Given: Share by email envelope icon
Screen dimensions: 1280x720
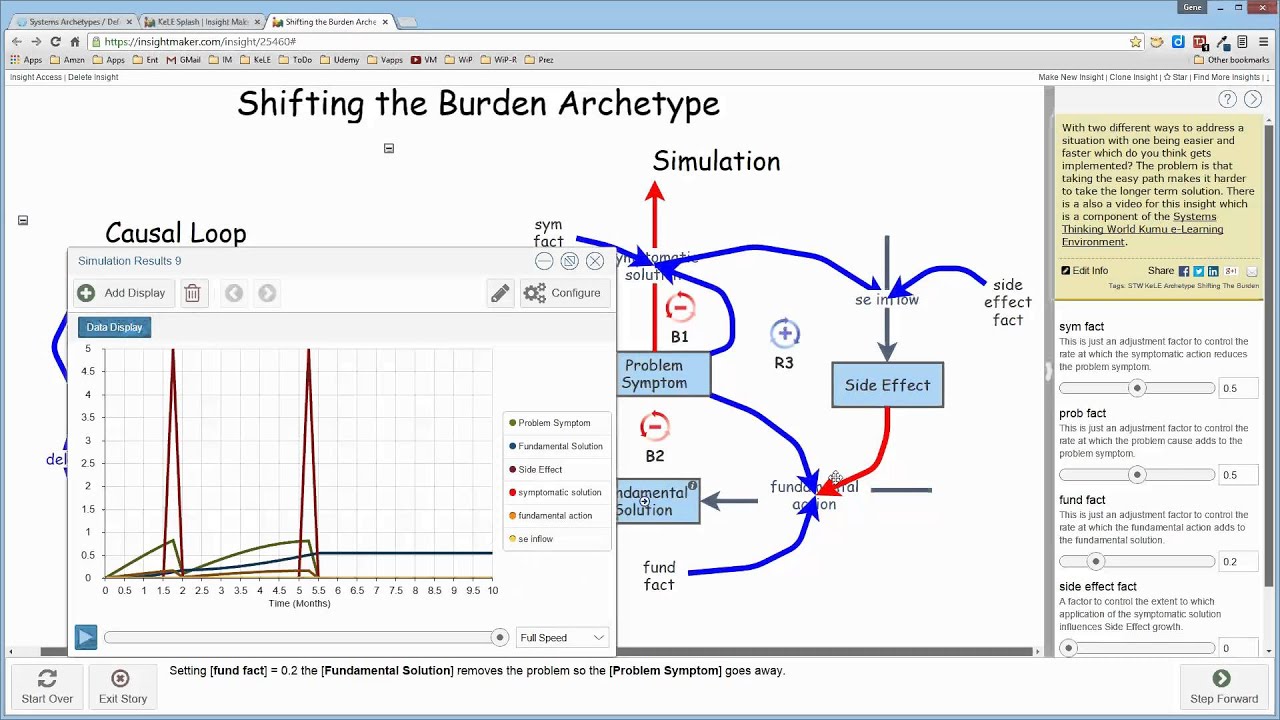Looking at the screenshot, I should point(1252,271).
